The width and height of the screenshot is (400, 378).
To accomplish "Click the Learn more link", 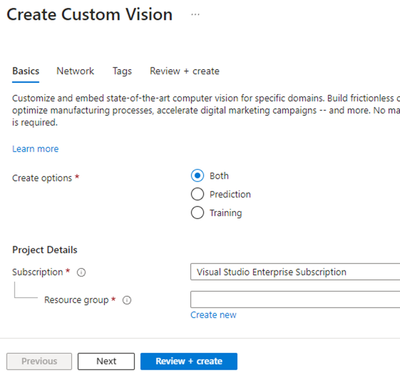I will point(35,149).
